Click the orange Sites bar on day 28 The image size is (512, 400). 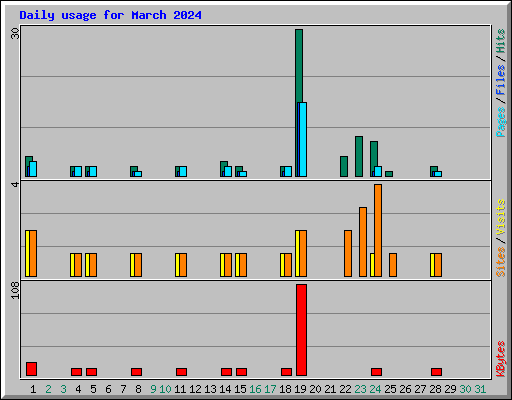438,265
